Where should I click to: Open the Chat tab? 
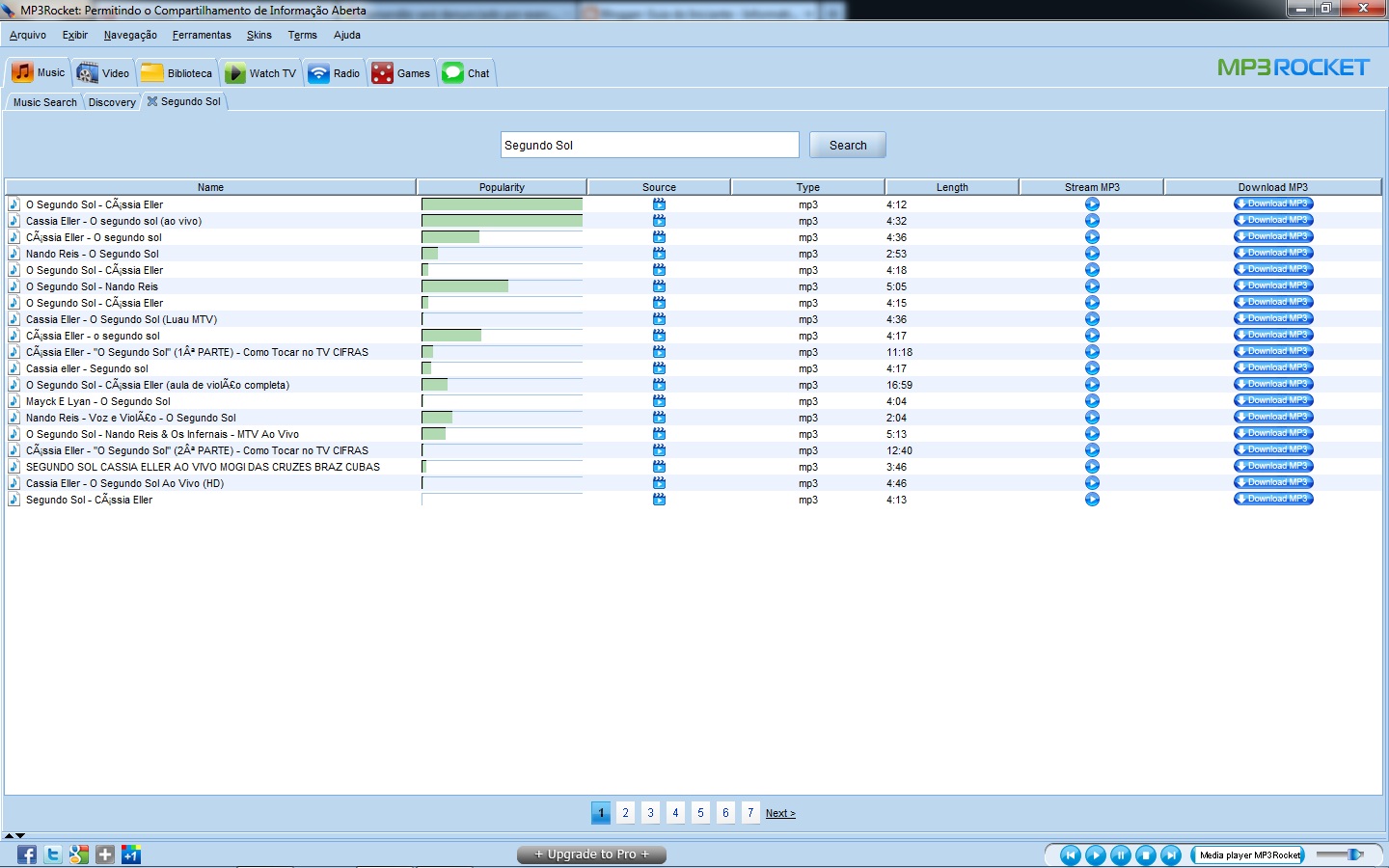click(x=466, y=73)
